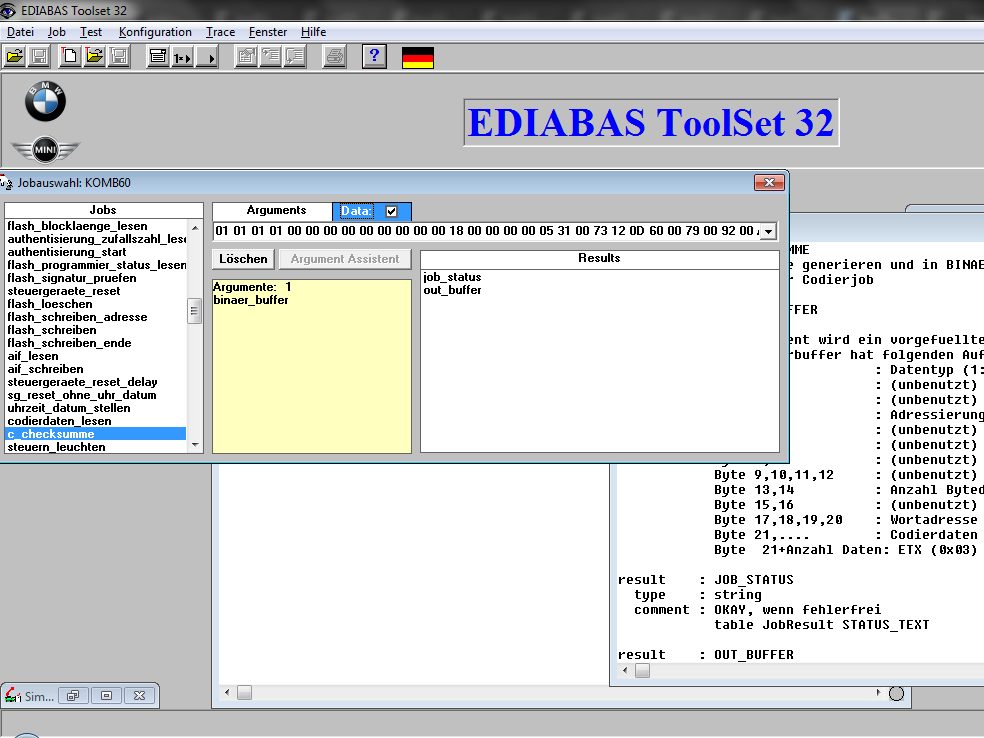Open help via blue question mark icon
The height and width of the screenshot is (738, 984).
[x=374, y=56]
